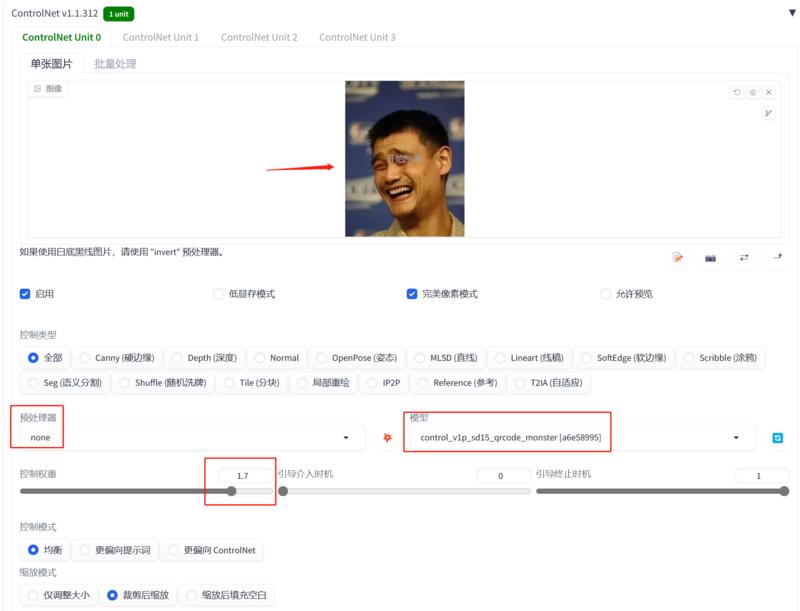This screenshot has width=800, height=611.
Task: Disable 完美像素模式 checkbox
Action: tap(409, 294)
